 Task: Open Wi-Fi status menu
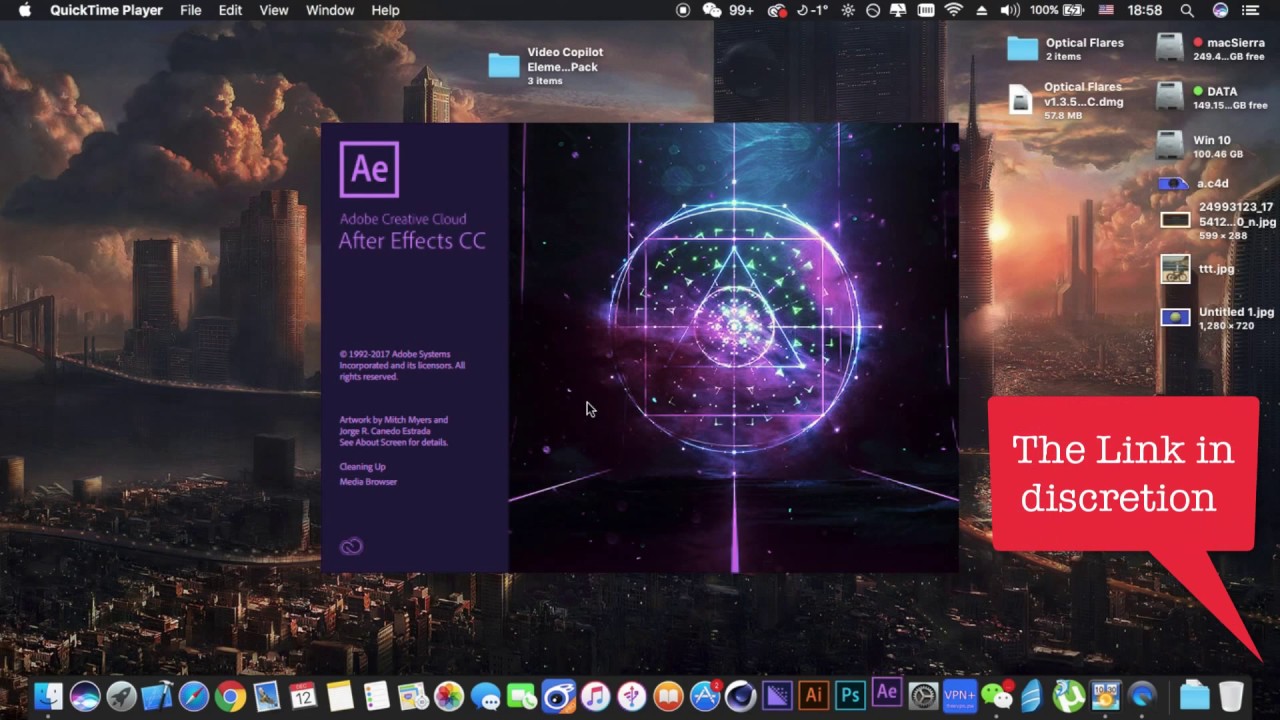point(953,10)
